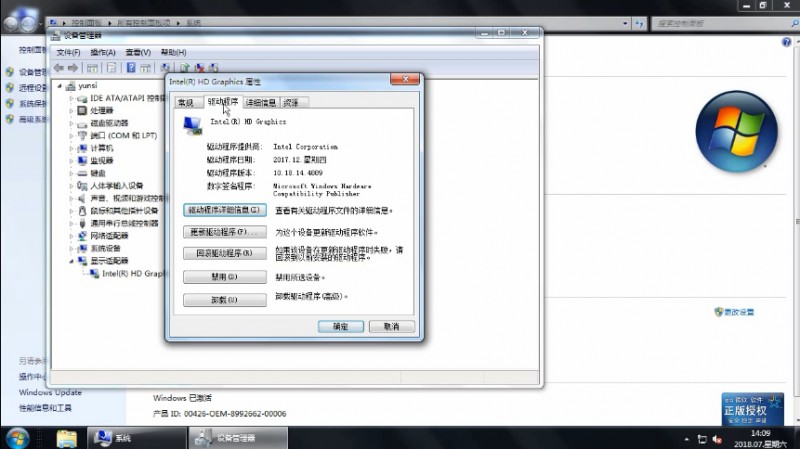Toggle the action pane toolbar icon
The height and width of the screenshot is (449, 800).
coord(145,68)
